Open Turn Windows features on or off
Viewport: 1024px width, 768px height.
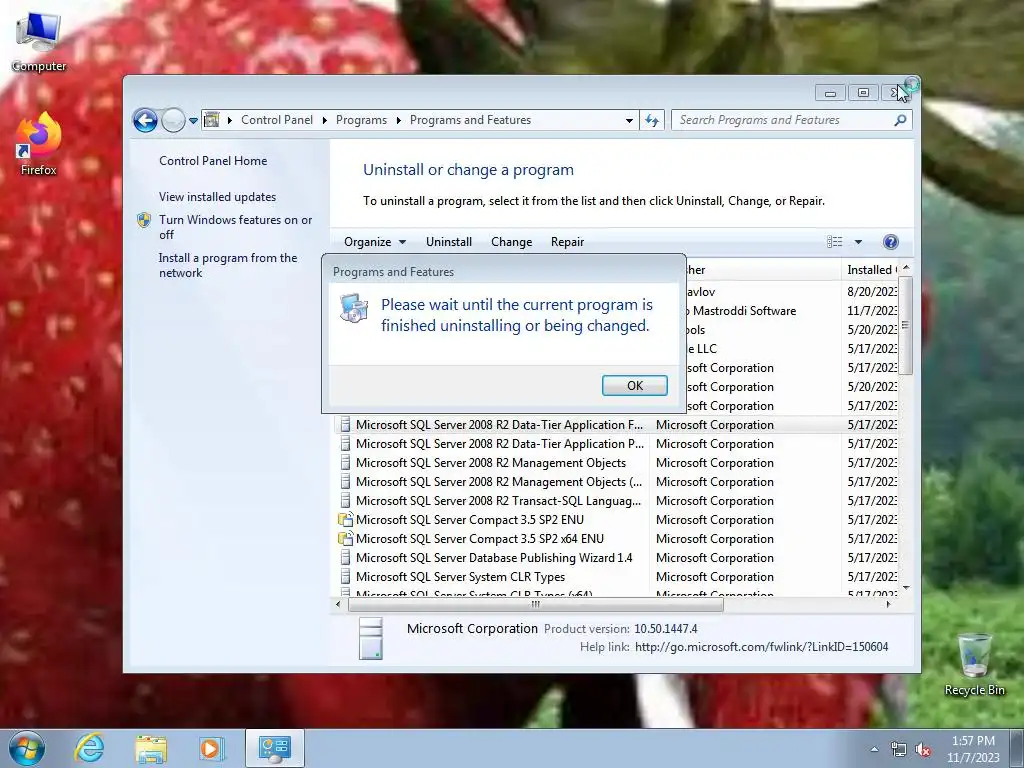tap(236, 227)
